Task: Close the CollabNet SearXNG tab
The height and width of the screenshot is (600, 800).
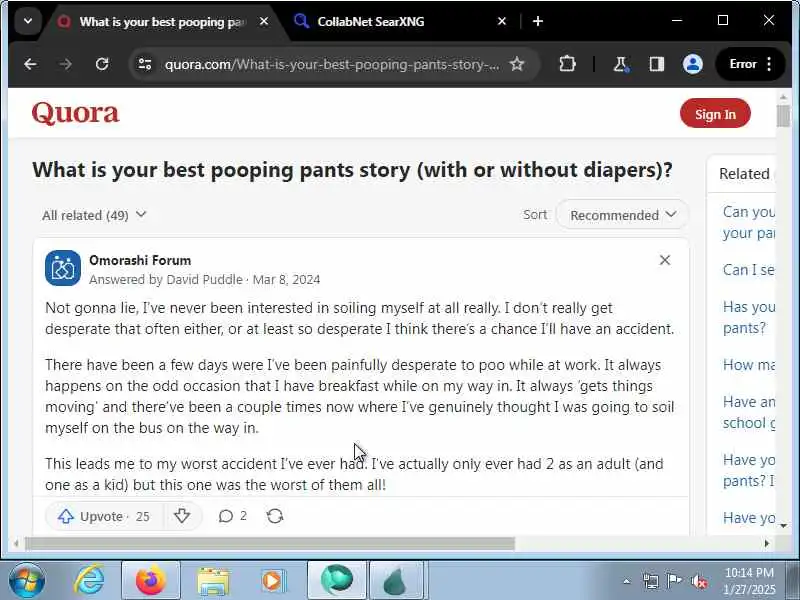Action: (502, 21)
